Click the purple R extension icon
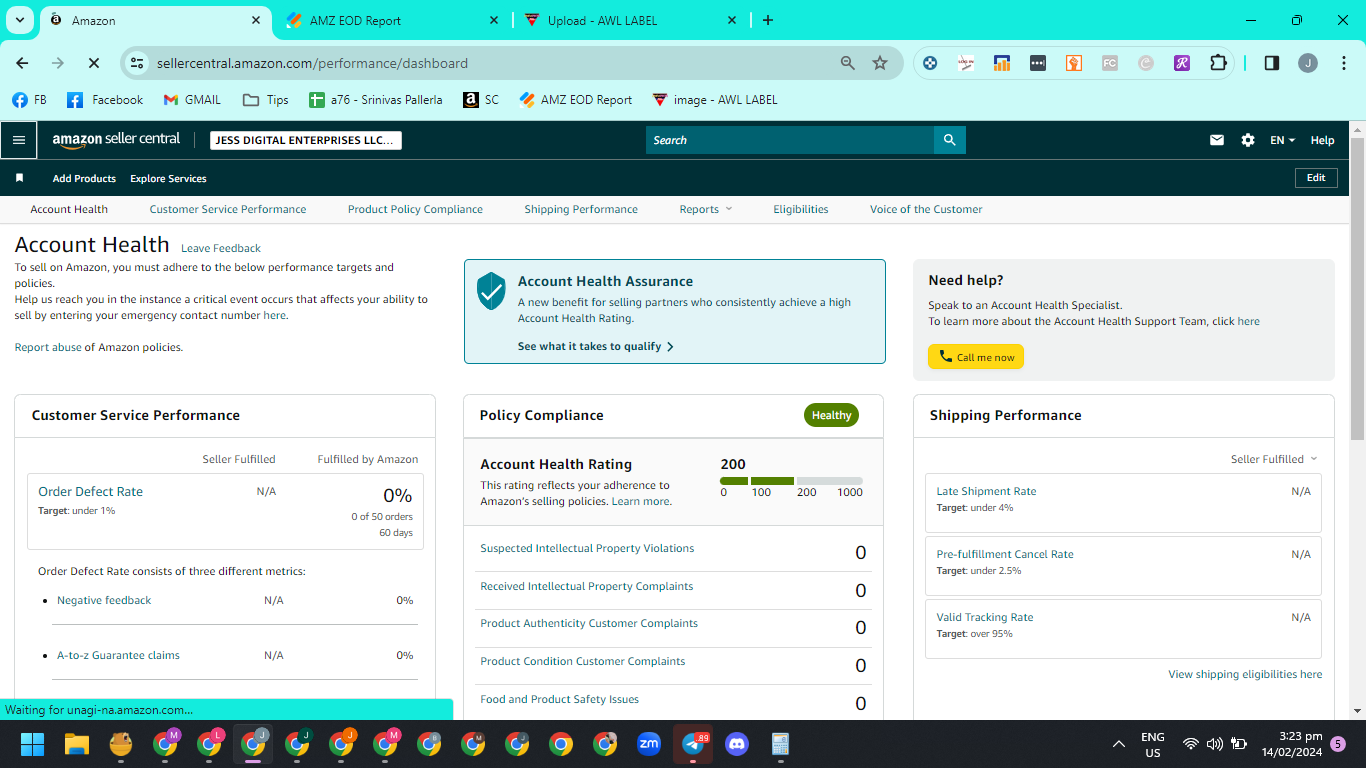 coord(1182,63)
